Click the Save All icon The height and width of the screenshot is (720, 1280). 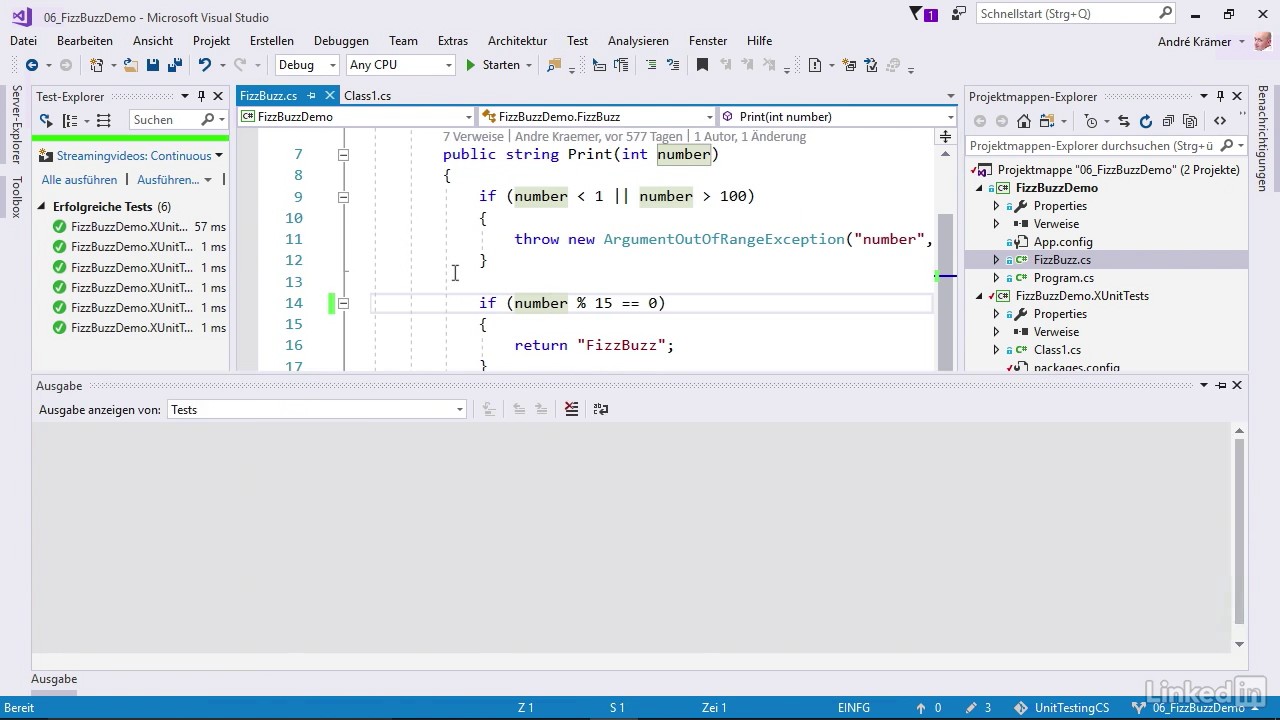pos(175,65)
